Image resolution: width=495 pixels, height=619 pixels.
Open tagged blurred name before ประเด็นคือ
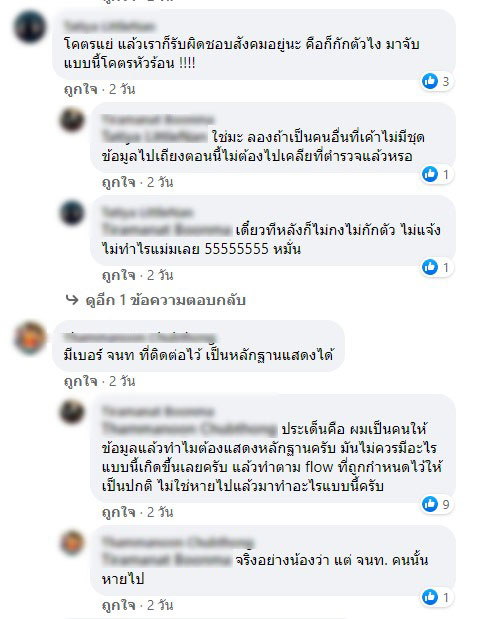189,429
